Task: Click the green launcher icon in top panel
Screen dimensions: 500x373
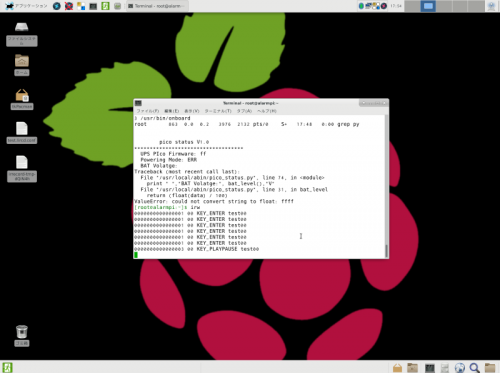Action: point(105,6)
